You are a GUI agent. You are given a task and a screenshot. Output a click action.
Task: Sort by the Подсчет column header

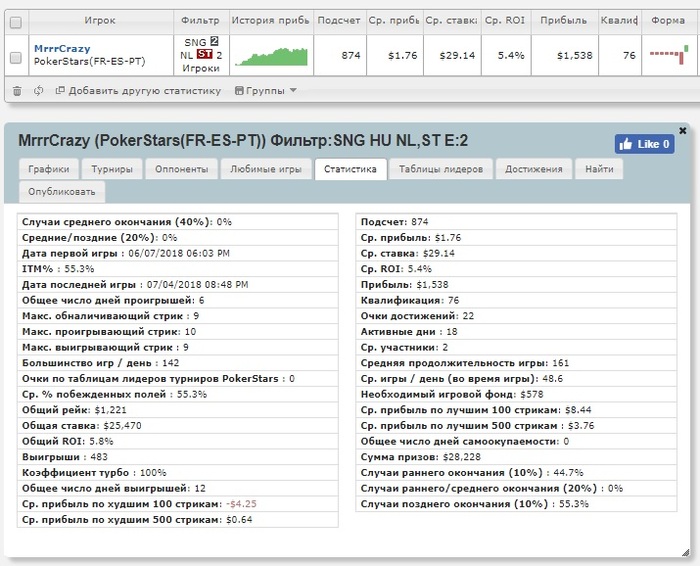[339, 21]
